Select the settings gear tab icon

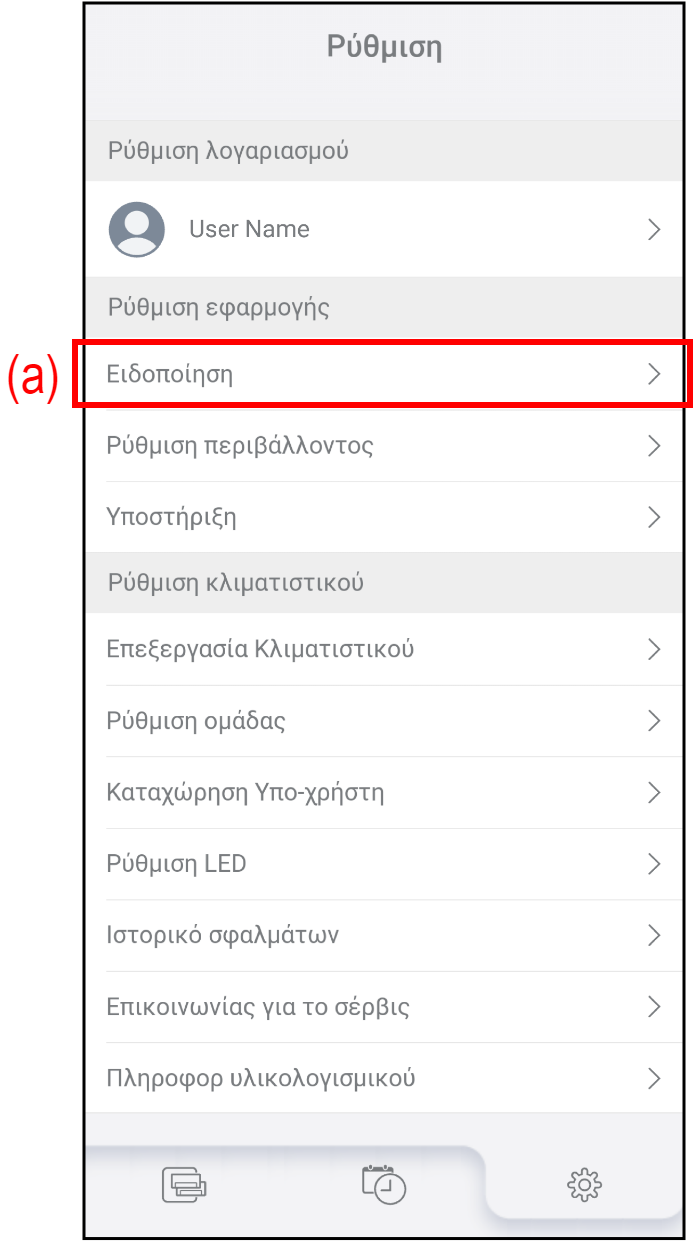click(x=584, y=1185)
